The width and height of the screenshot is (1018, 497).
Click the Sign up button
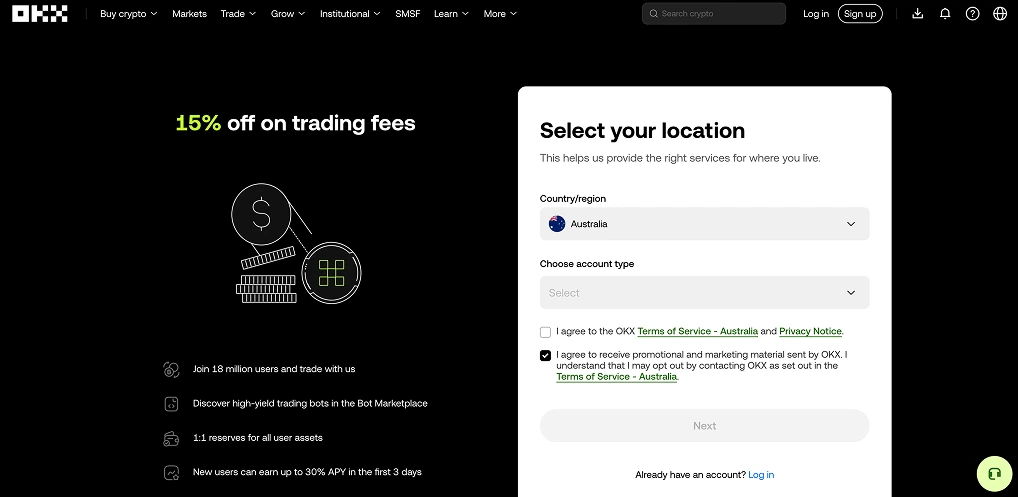860,14
